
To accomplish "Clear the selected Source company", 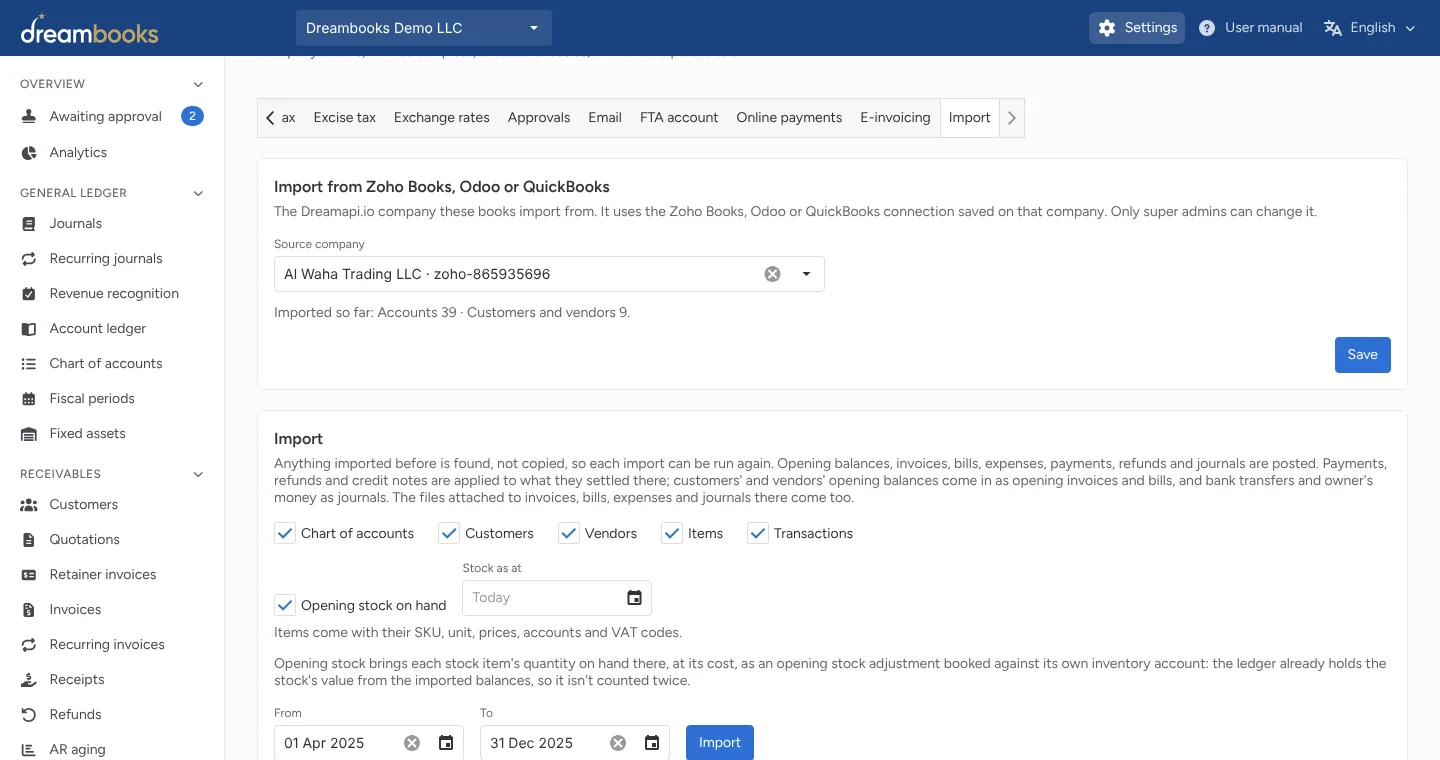I will click(x=772, y=274).
